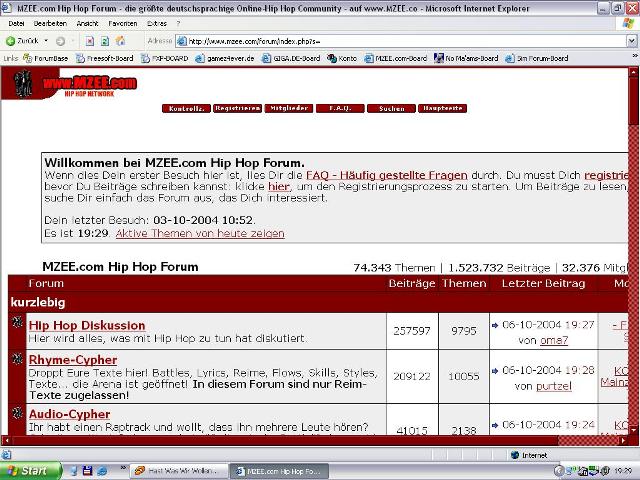This screenshot has height=480, width=640.
Task: Click forum status icon beside Rhyme-Cypher
Action: click(17, 358)
